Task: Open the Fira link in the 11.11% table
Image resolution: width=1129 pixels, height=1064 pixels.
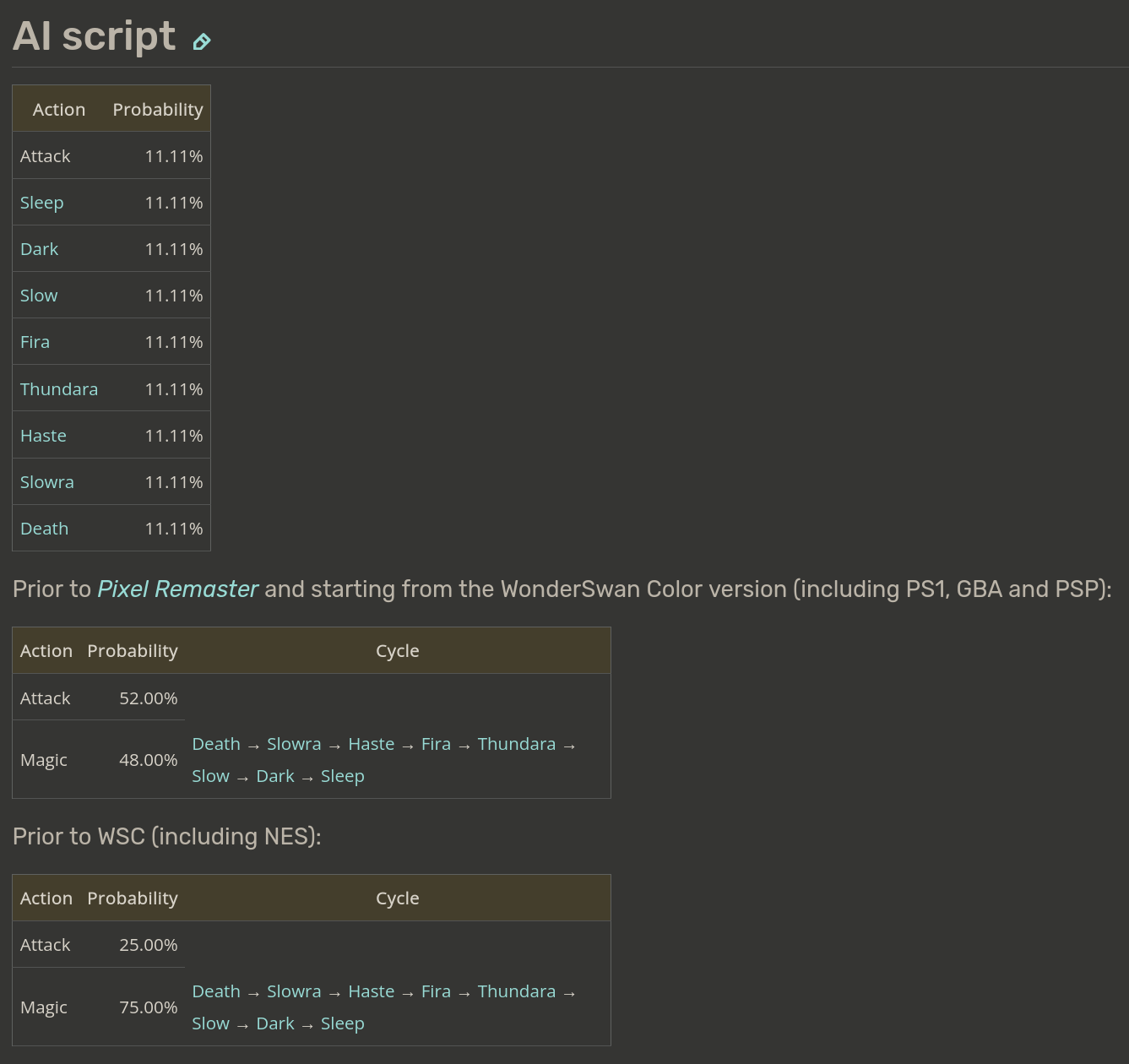Action: [35, 342]
